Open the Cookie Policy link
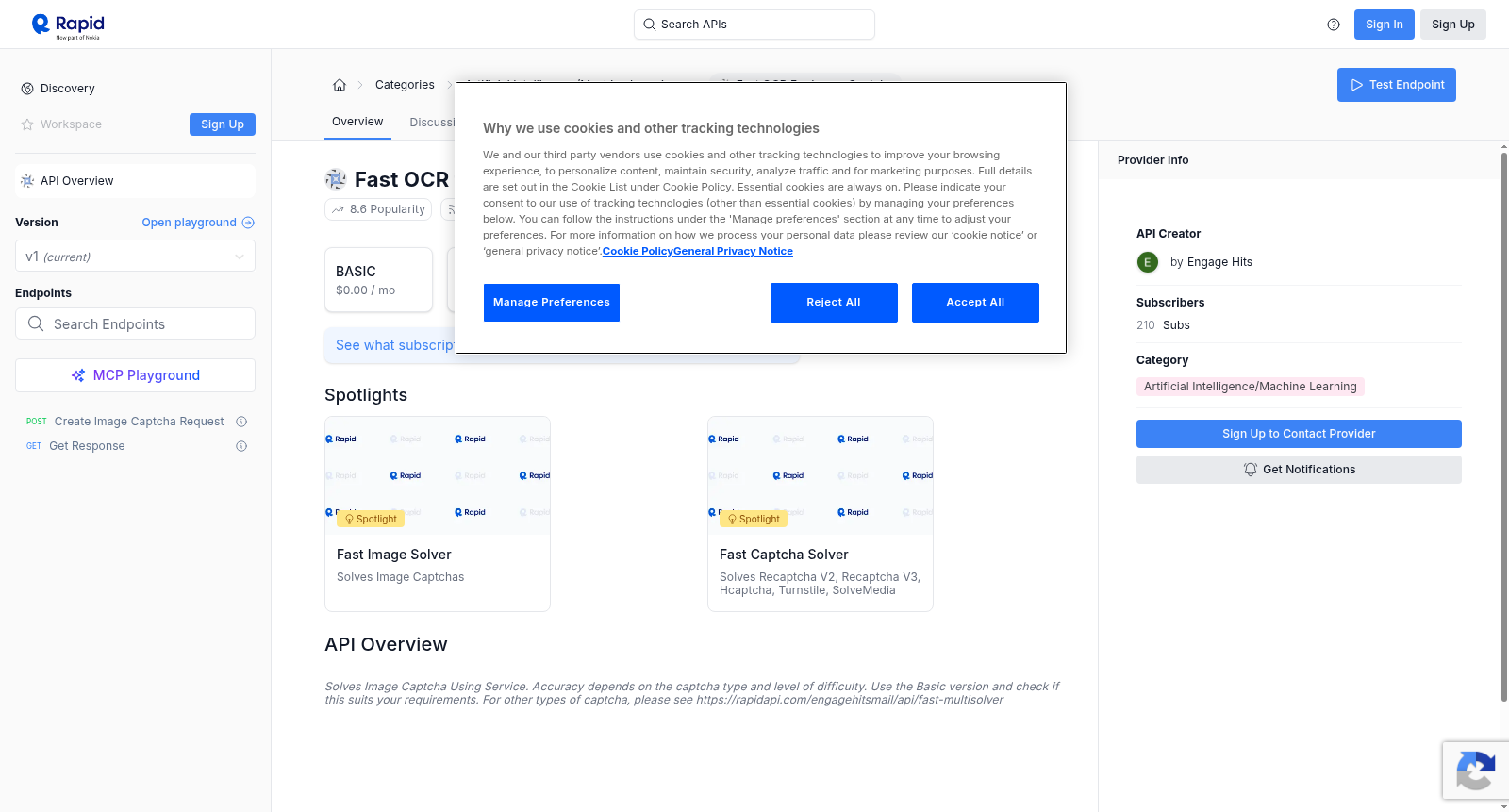Image resolution: width=1509 pixels, height=812 pixels. tap(638, 251)
